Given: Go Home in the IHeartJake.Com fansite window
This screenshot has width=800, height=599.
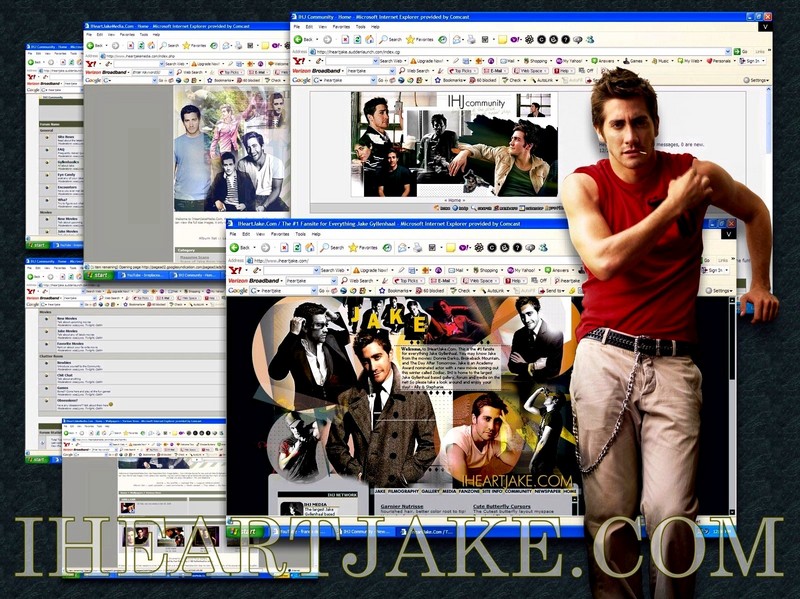Looking at the screenshot, I should [310, 247].
